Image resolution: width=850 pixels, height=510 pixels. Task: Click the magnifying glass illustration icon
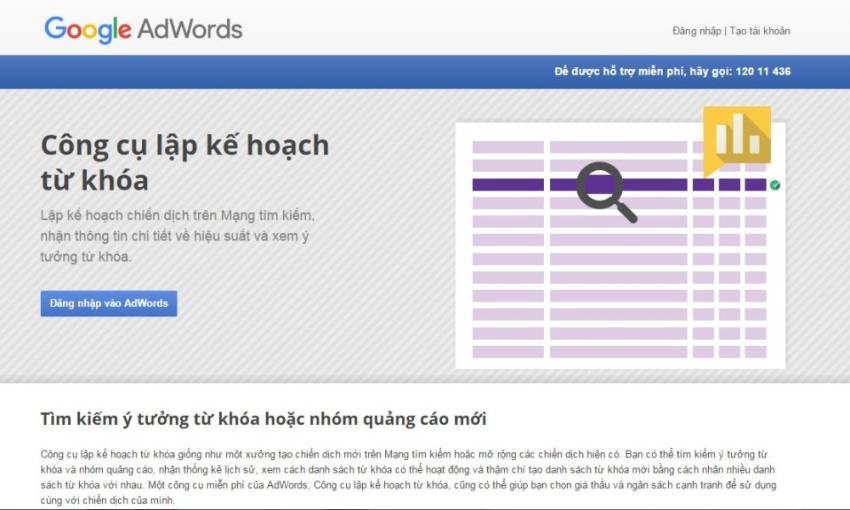click(x=606, y=192)
